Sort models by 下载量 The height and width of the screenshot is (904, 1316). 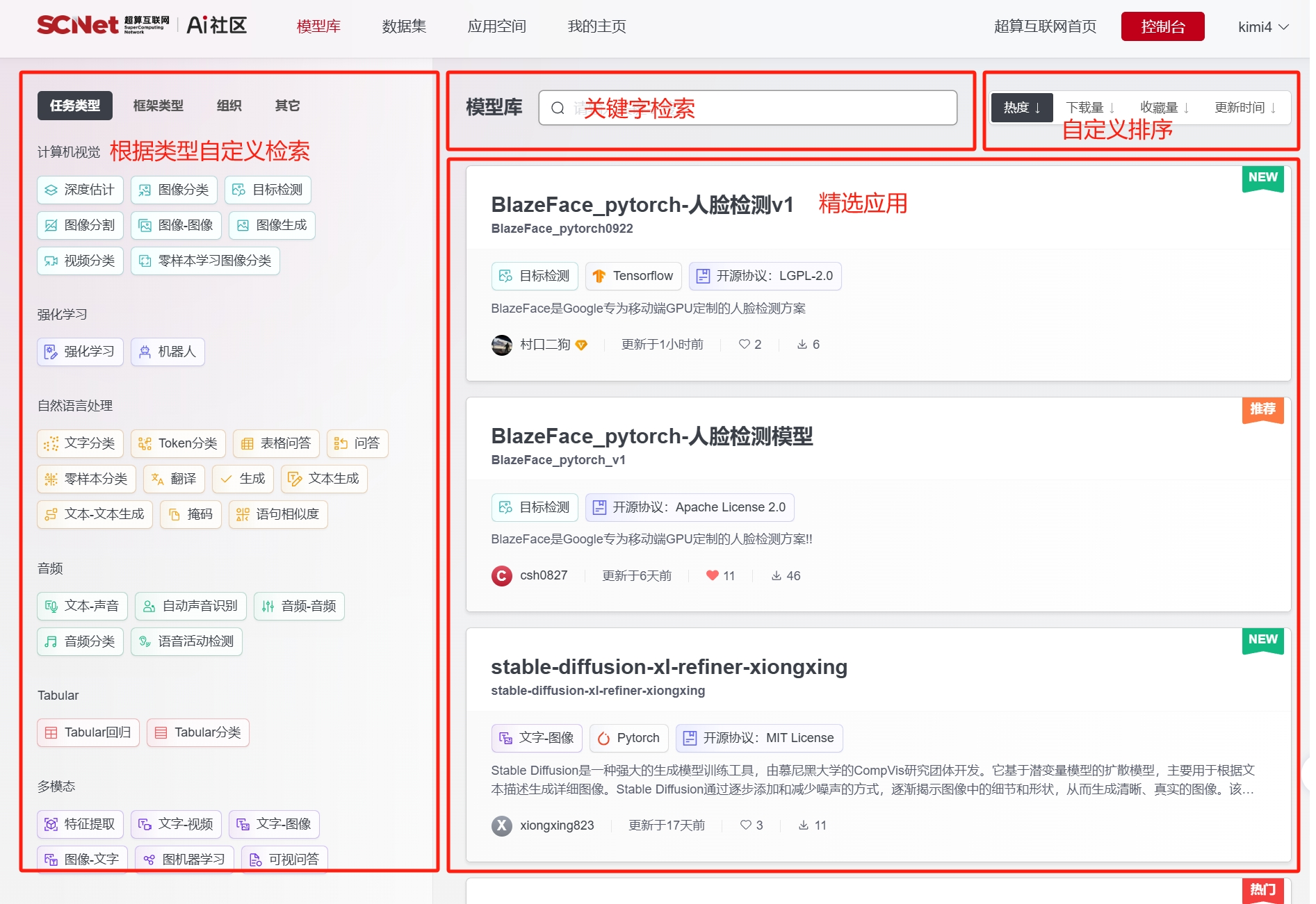point(1089,108)
